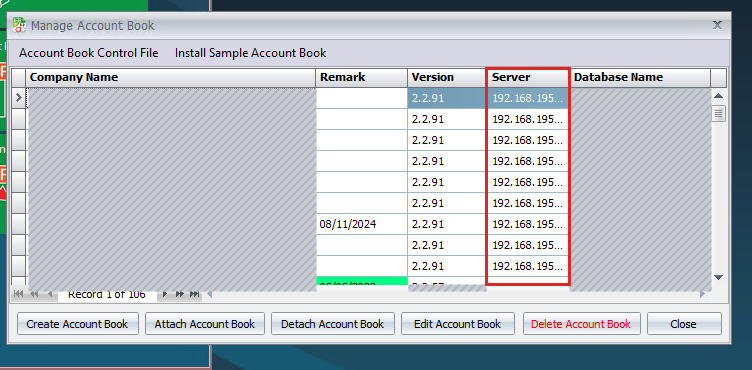Click the Manage Account Book title icon
752x370 pixels.
[19, 25]
